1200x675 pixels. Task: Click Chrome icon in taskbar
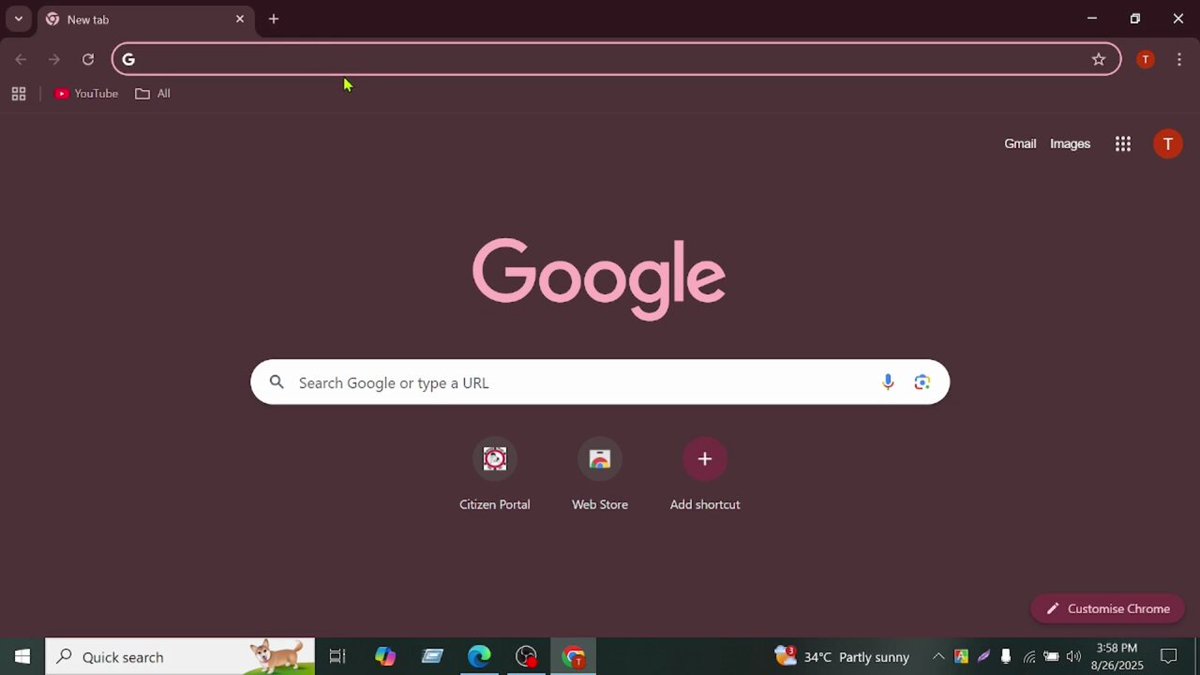point(574,657)
